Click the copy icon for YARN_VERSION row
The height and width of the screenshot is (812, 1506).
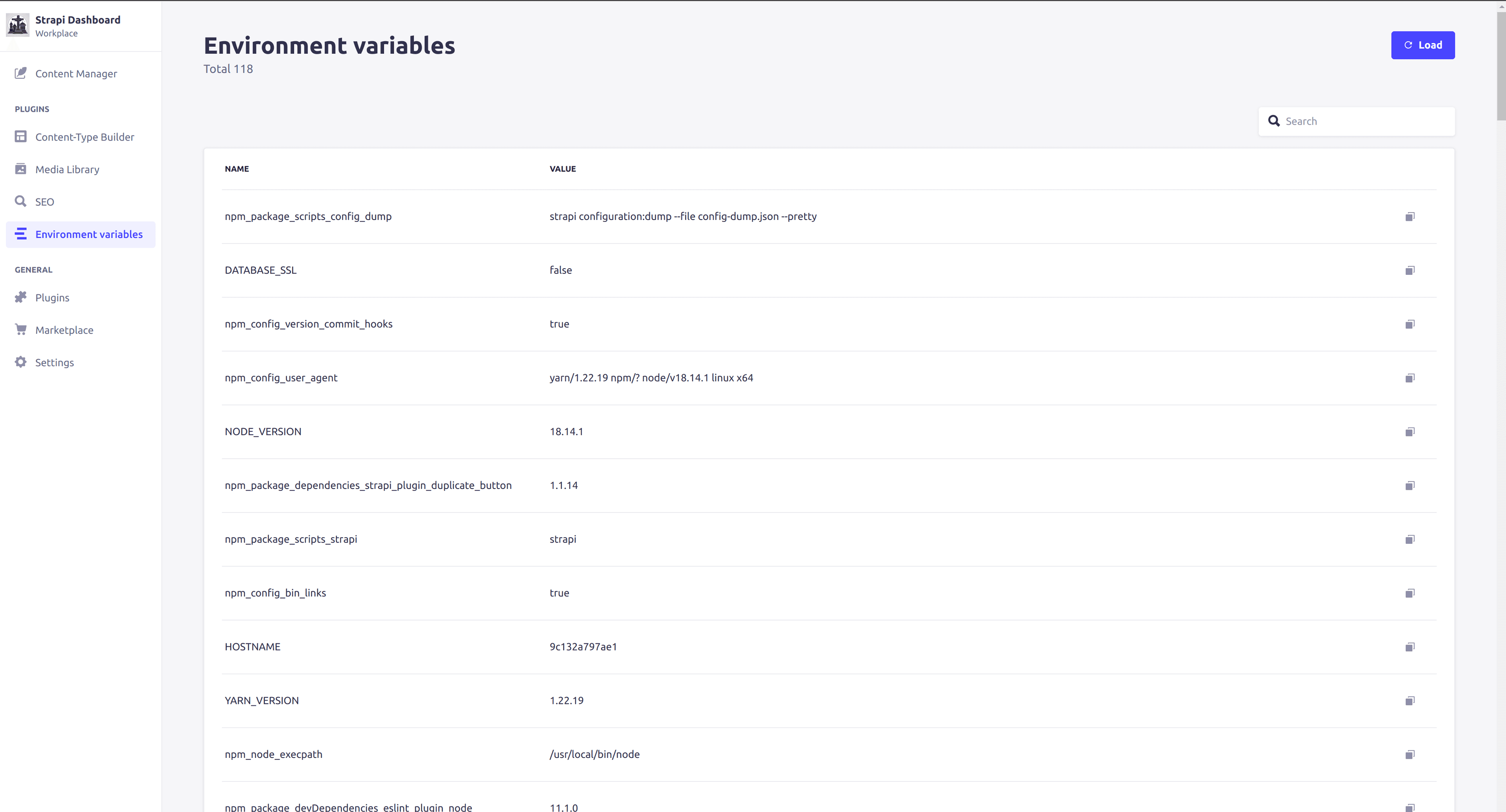[x=1409, y=700]
